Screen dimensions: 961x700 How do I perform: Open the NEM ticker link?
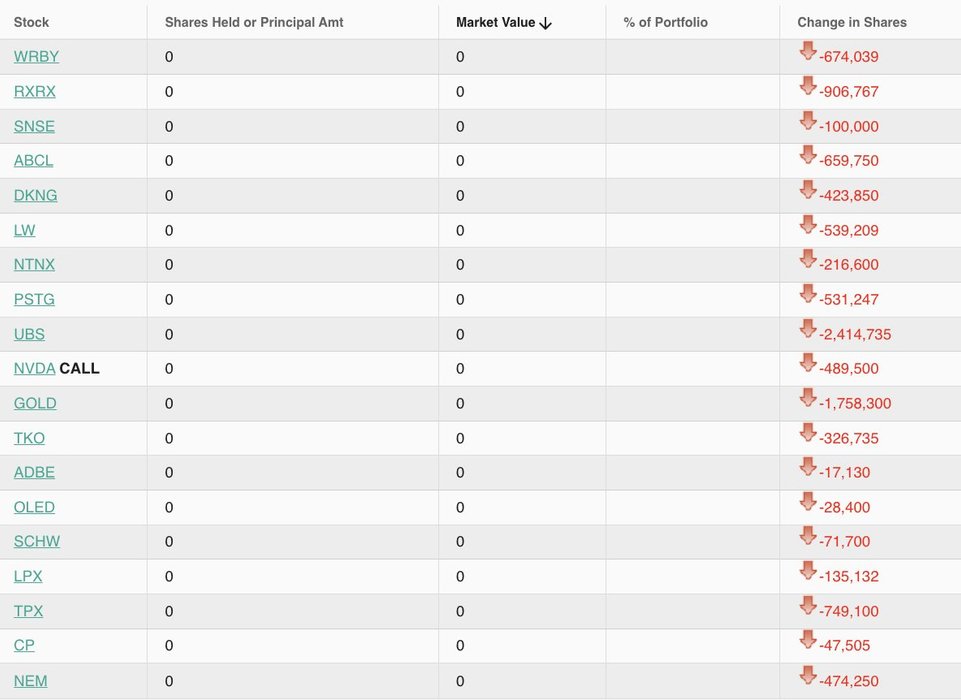(31, 681)
